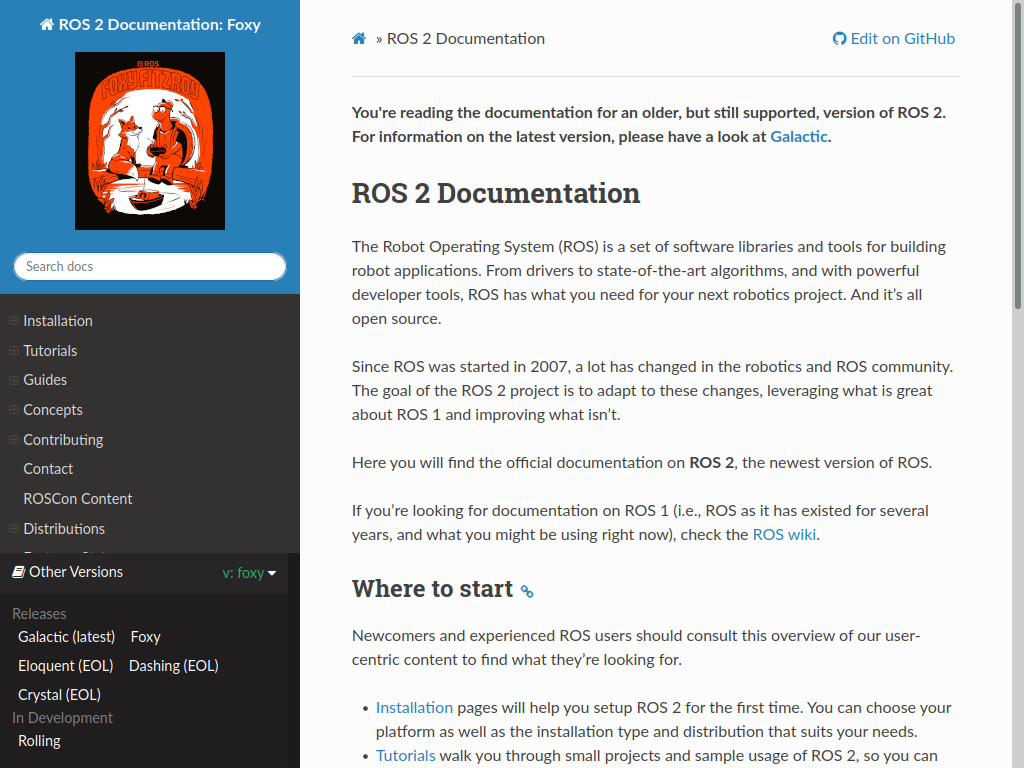The image size is (1024, 768).
Task: Expand the Distributions sidebar section
Action: tap(14, 528)
